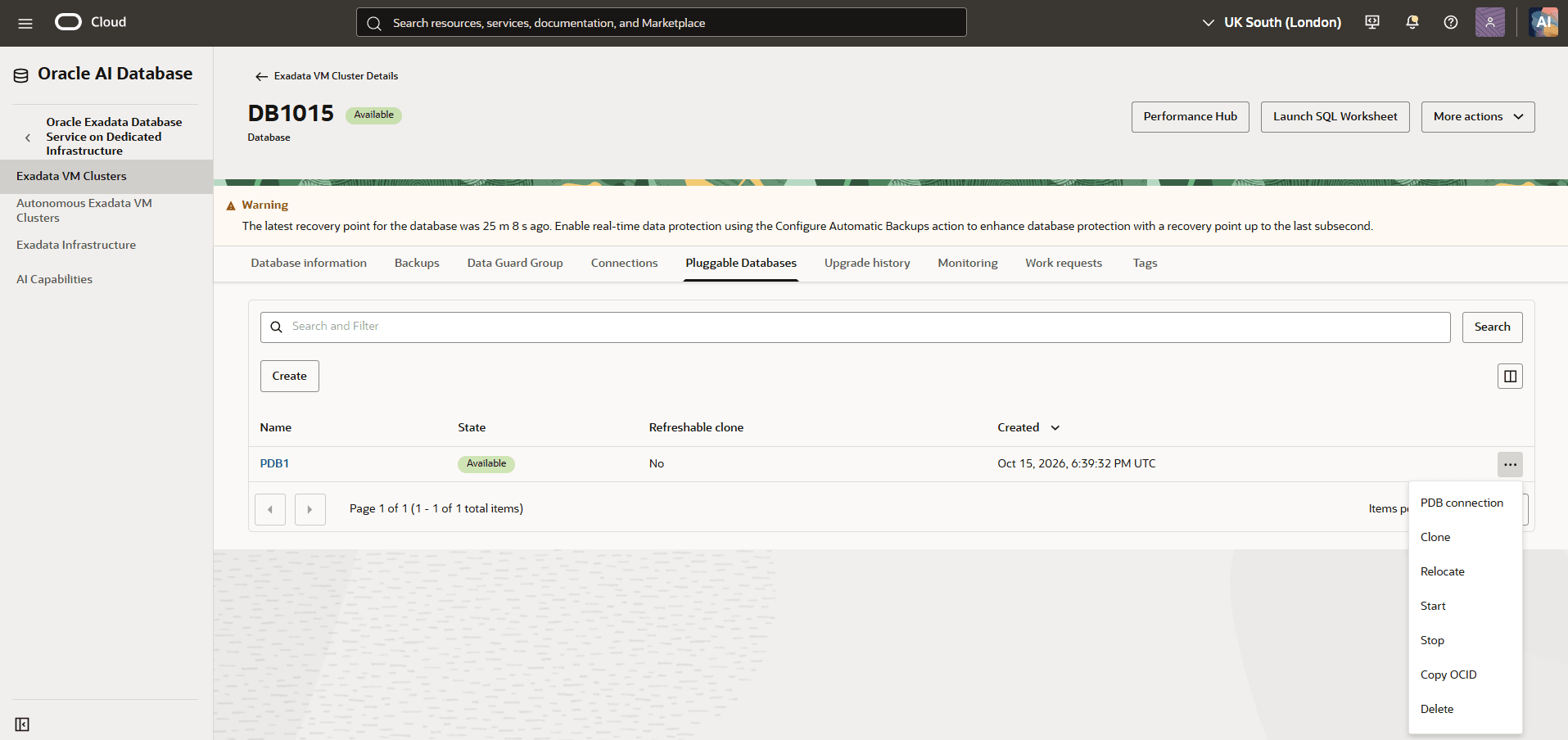This screenshot has height=740, width=1568.
Task: Sort by the Created column arrow
Action: [x=1055, y=428]
